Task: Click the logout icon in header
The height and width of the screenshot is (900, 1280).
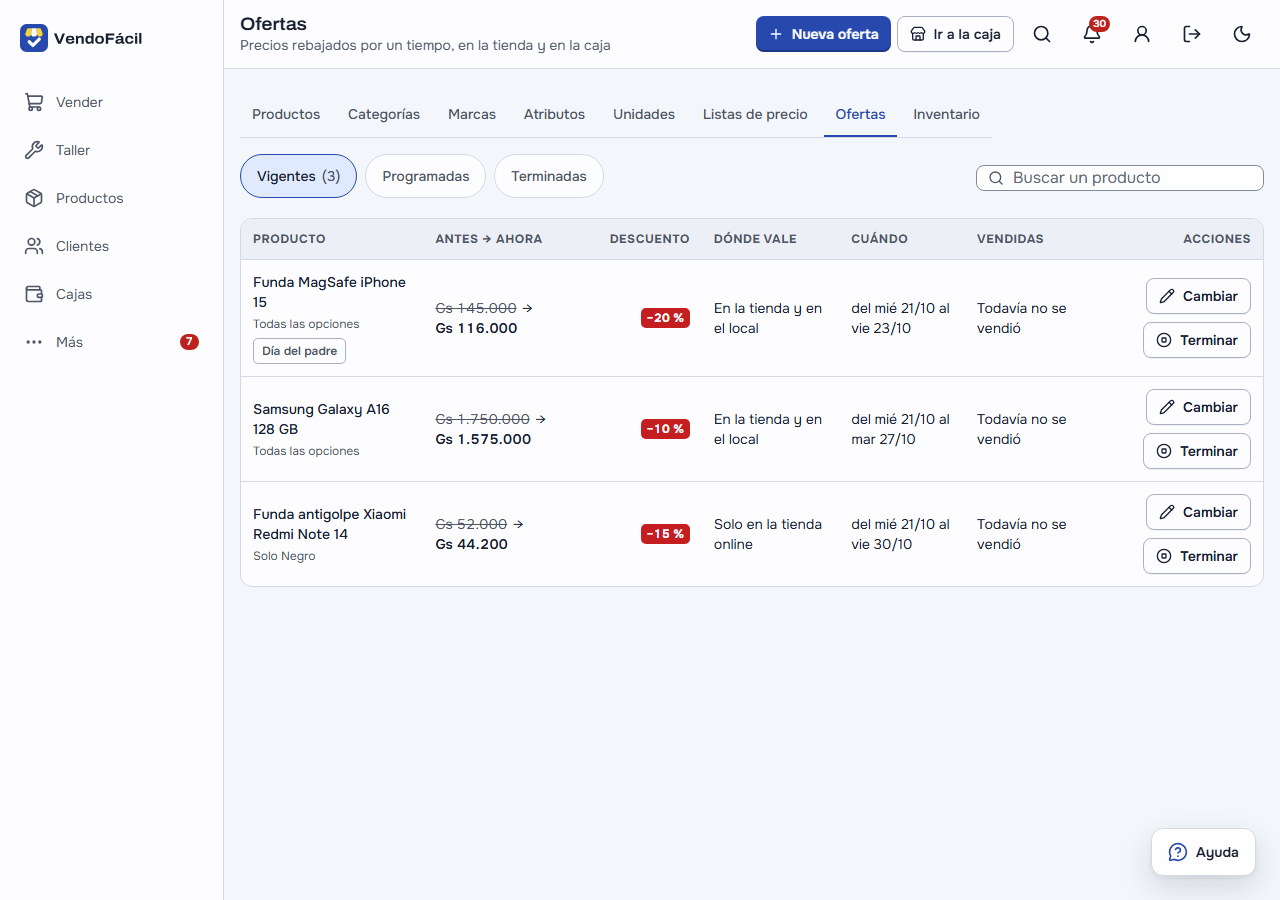Action: point(1192,34)
